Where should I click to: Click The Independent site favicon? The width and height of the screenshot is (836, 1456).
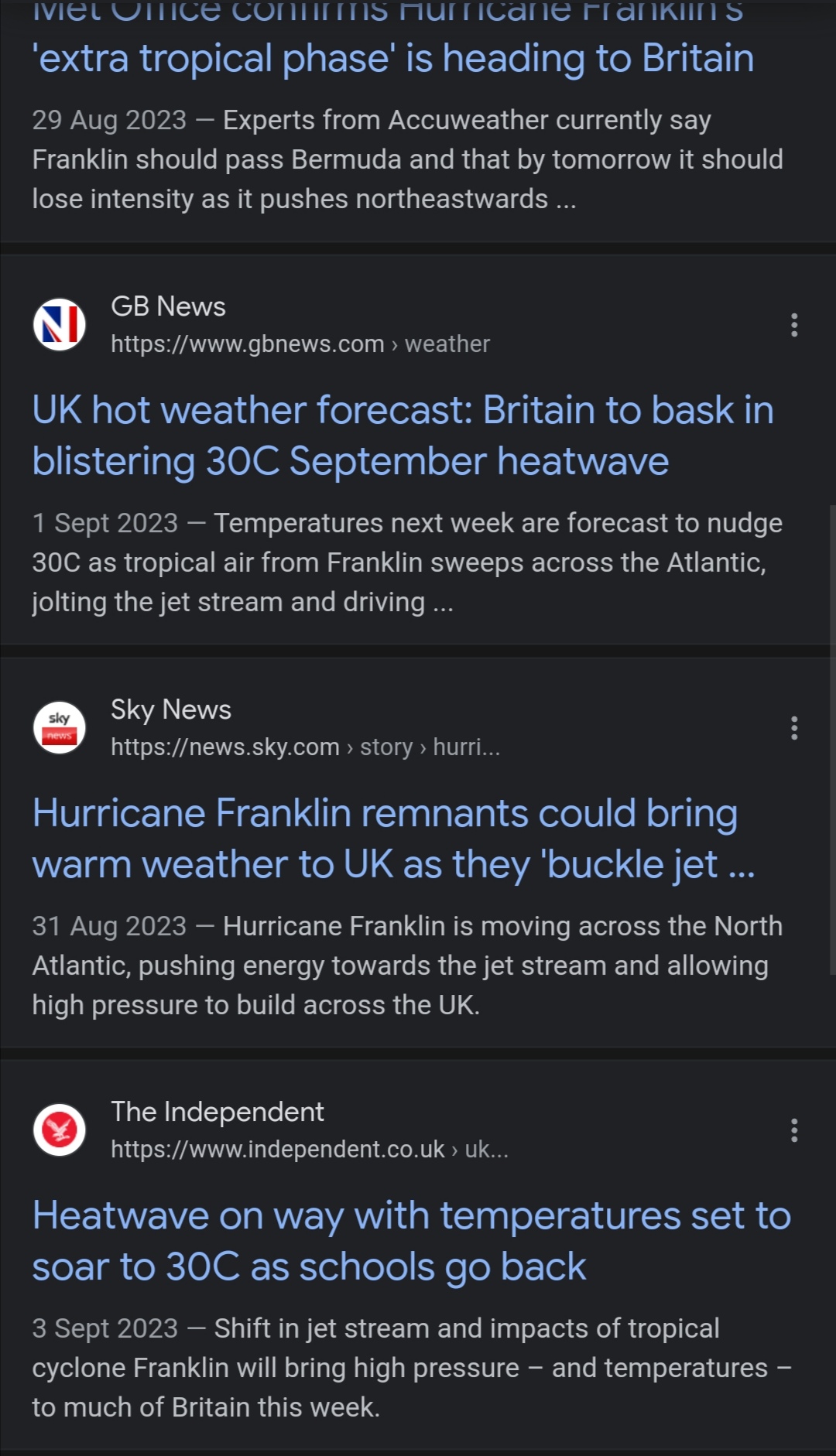(60, 1130)
